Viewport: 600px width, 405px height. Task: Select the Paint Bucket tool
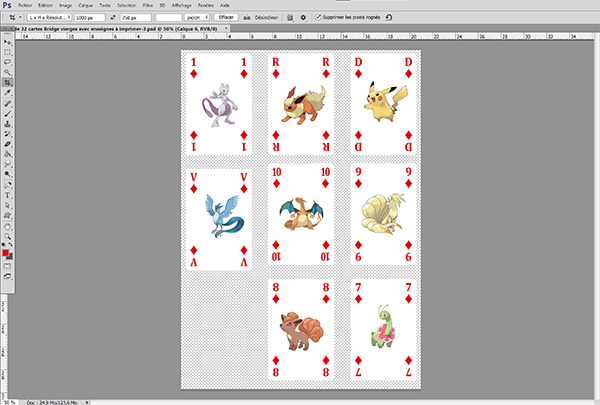pos(7,154)
